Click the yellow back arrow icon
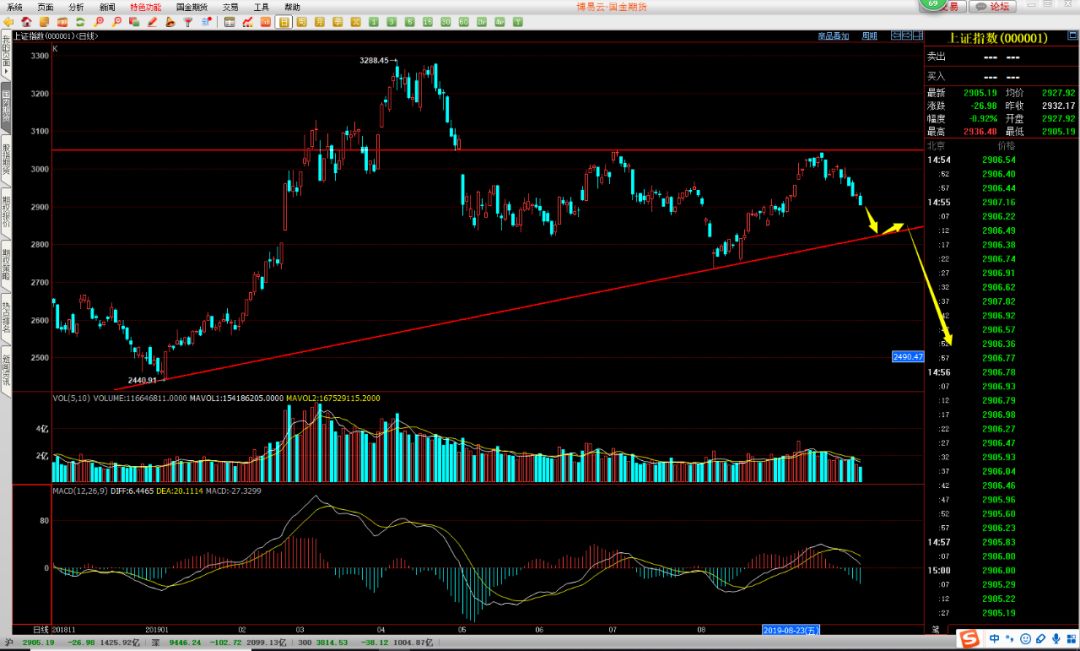This screenshot has height=651, width=1080. [x=8, y=22]
